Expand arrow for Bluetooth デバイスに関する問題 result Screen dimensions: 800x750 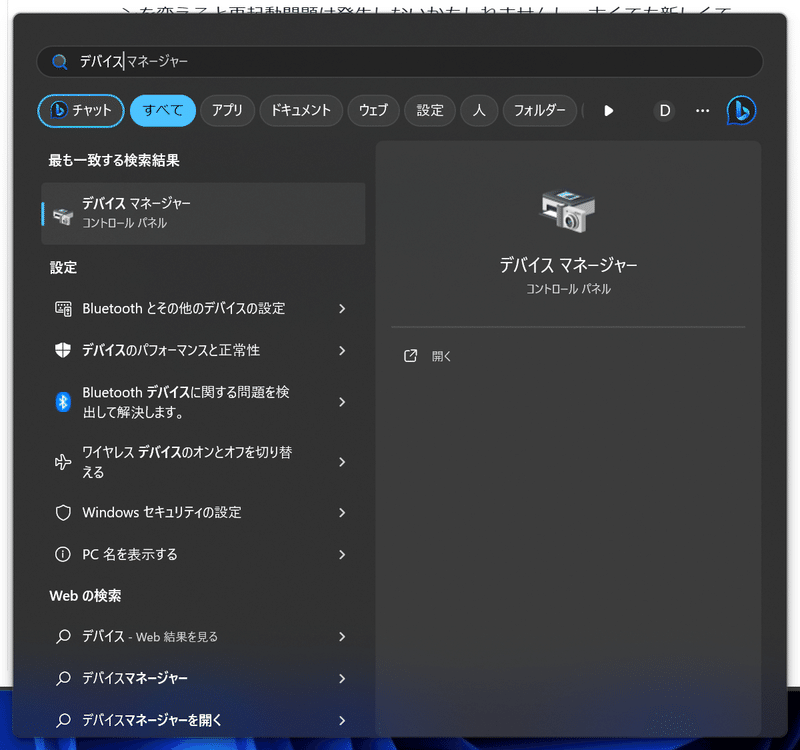click(x=342, y=402)
